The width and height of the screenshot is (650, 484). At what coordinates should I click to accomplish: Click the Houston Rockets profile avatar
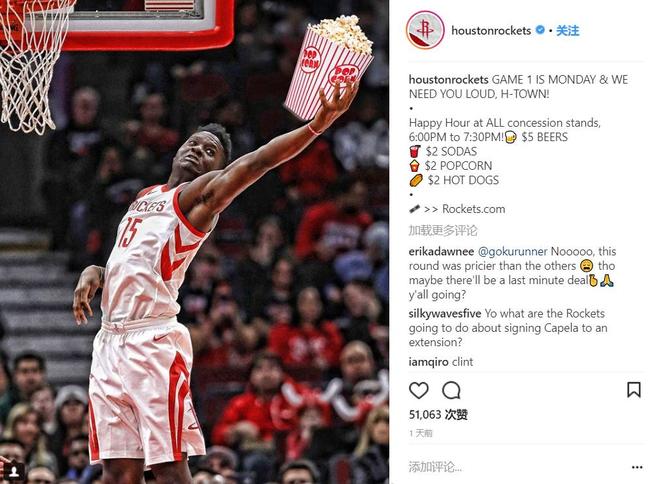coord(425,30)
